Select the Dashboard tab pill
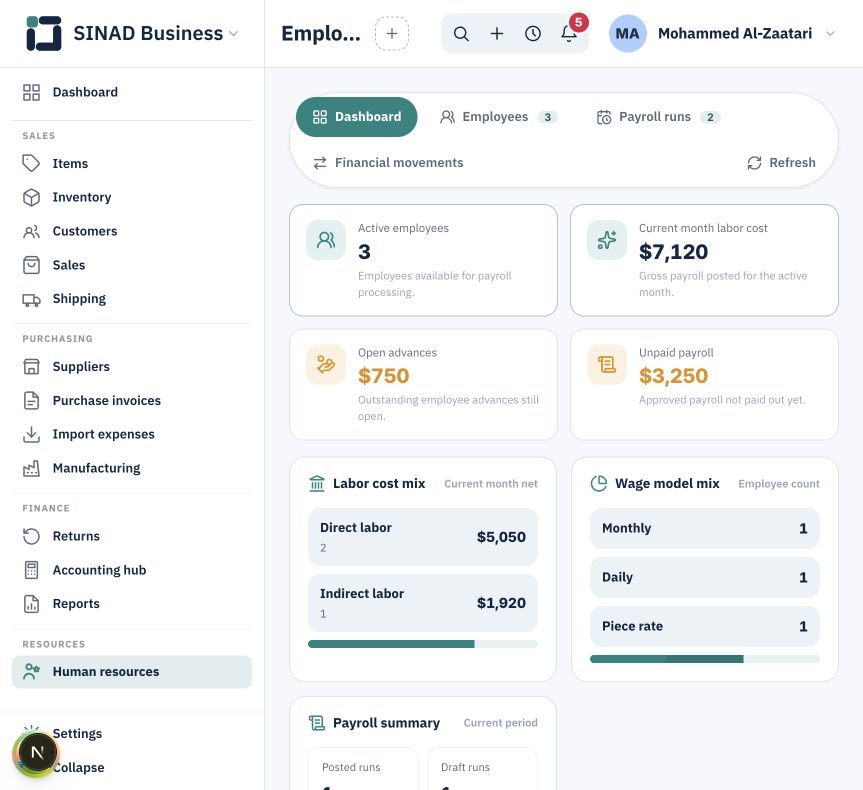Viewport: 863px width, 790px height. click(x=357, y=117)
